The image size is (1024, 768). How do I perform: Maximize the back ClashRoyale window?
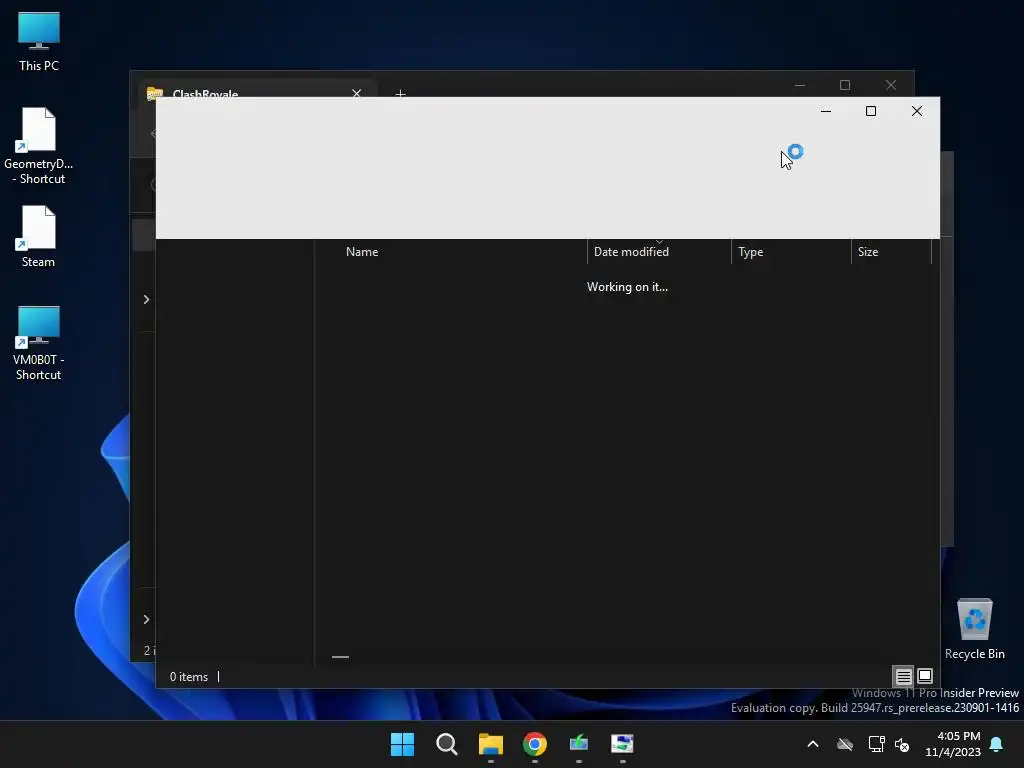845,85
